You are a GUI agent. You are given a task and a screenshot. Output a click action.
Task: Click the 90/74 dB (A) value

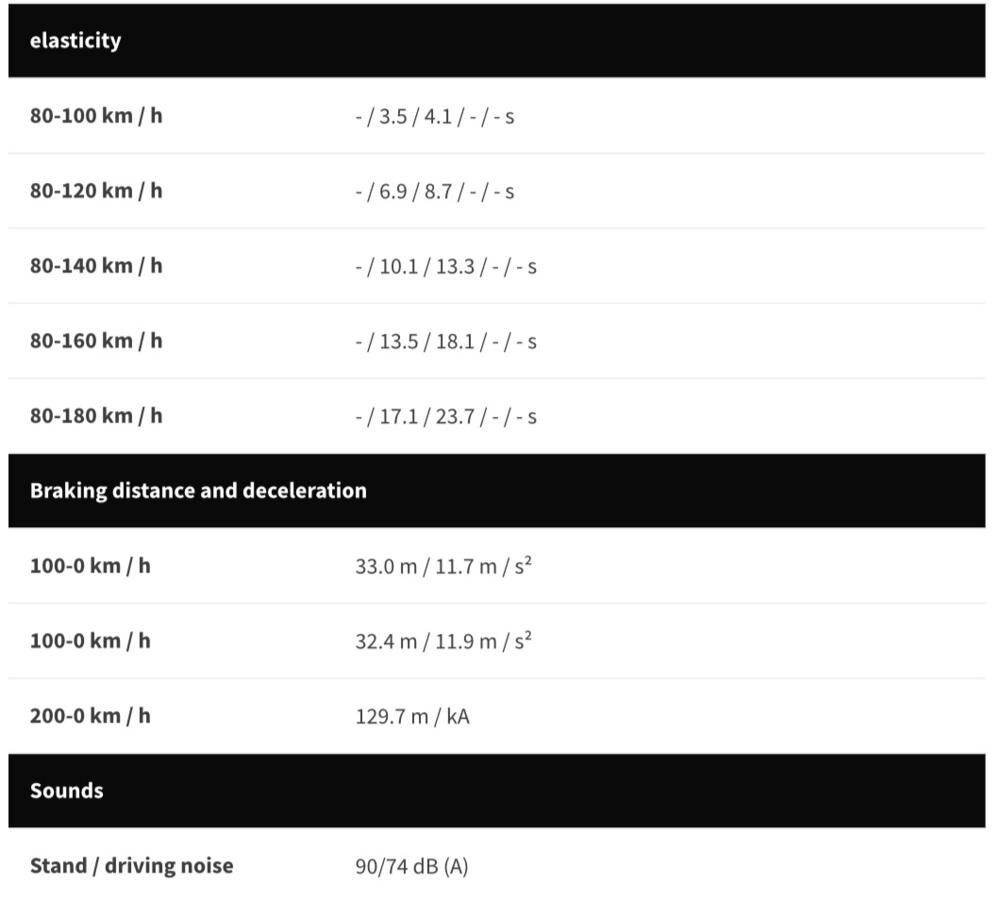(x=411, y=867)
